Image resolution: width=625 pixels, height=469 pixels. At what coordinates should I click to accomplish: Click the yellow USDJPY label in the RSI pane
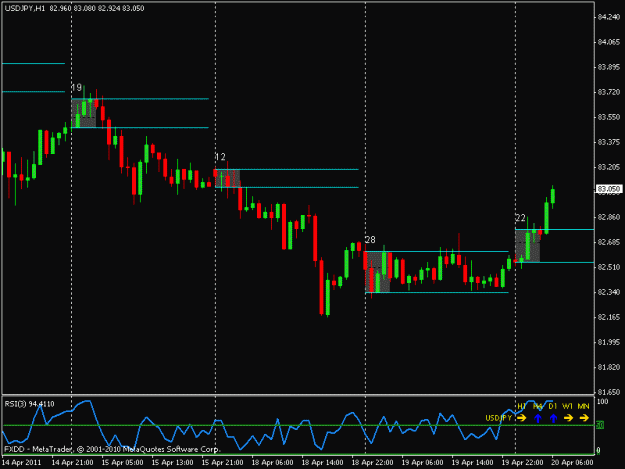498,418
